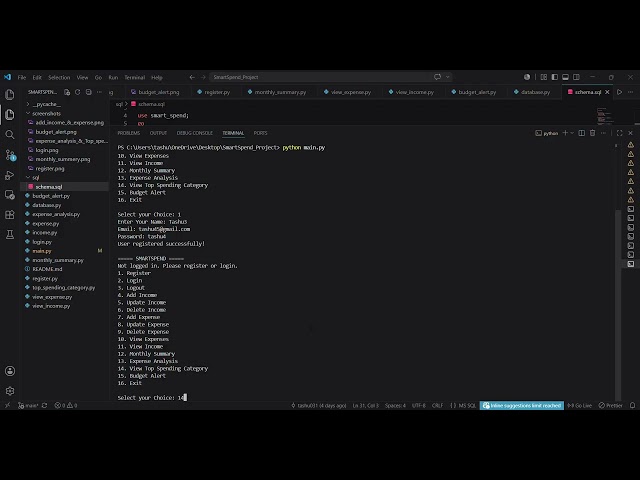Click Go Live in status bar

pyautogui.click(x=580, y=405)
